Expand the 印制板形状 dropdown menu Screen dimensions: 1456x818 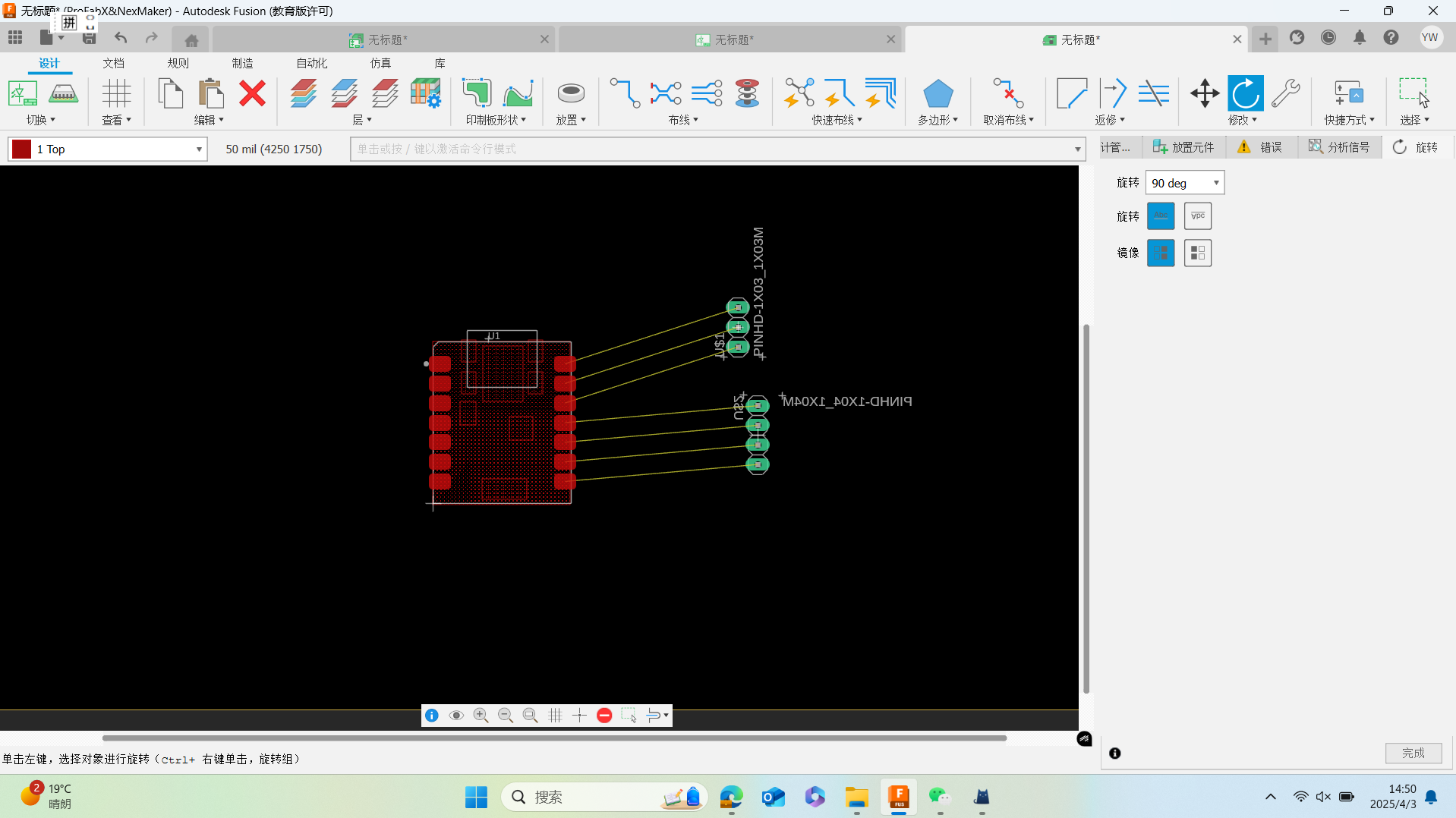pyautogui.click(x=496, y=120)
